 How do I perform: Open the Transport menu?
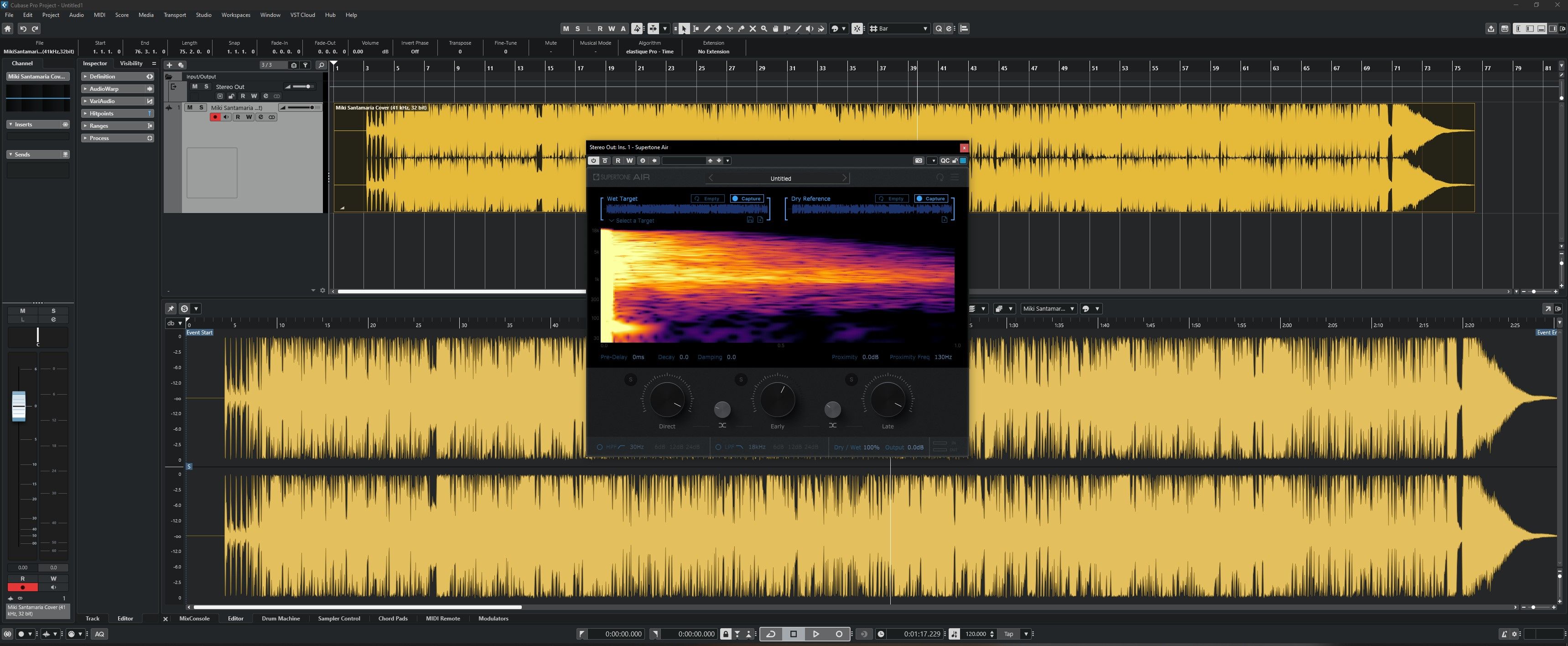pos(175,15)
